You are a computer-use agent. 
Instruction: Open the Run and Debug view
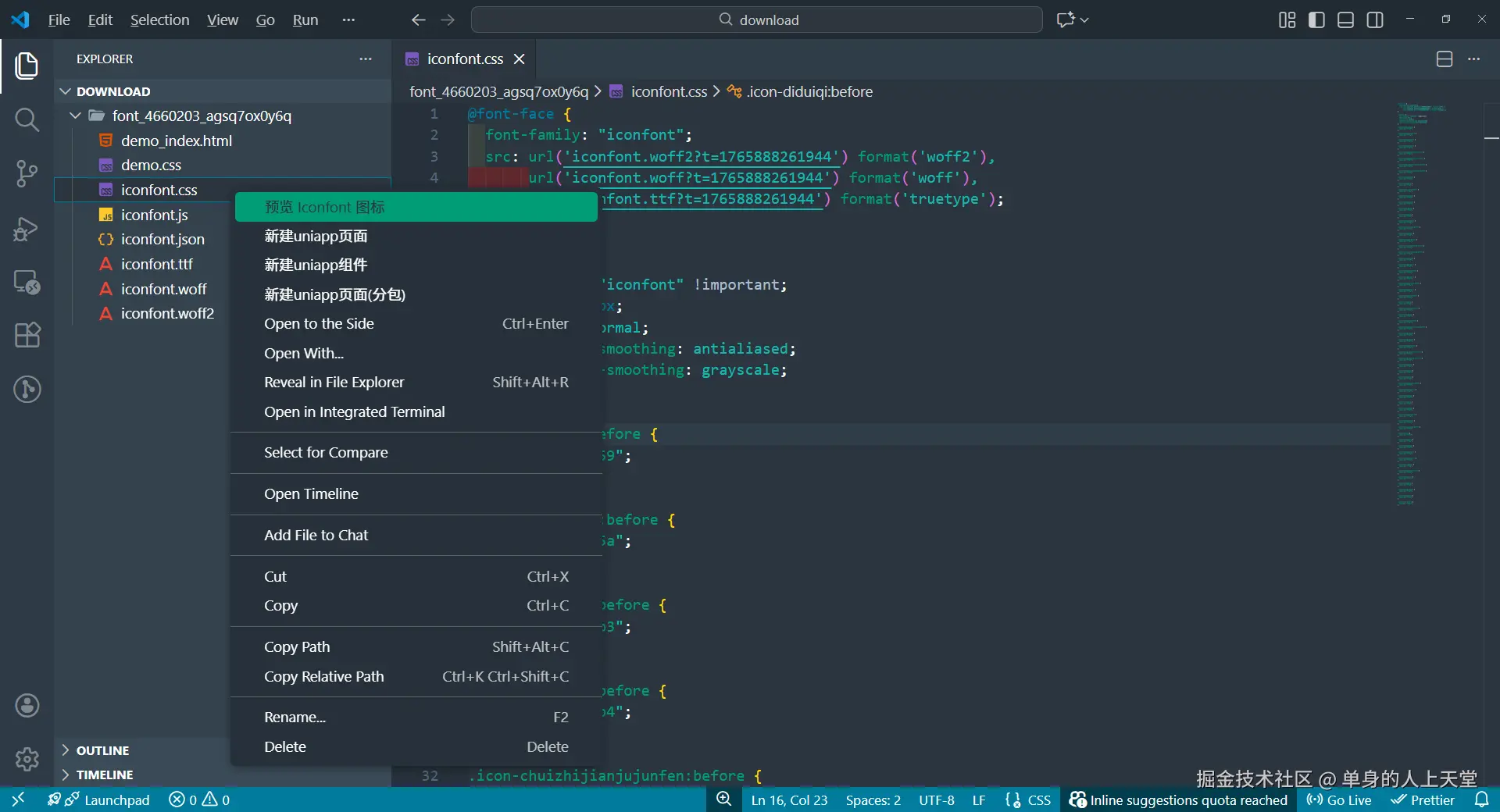point(27,229)
